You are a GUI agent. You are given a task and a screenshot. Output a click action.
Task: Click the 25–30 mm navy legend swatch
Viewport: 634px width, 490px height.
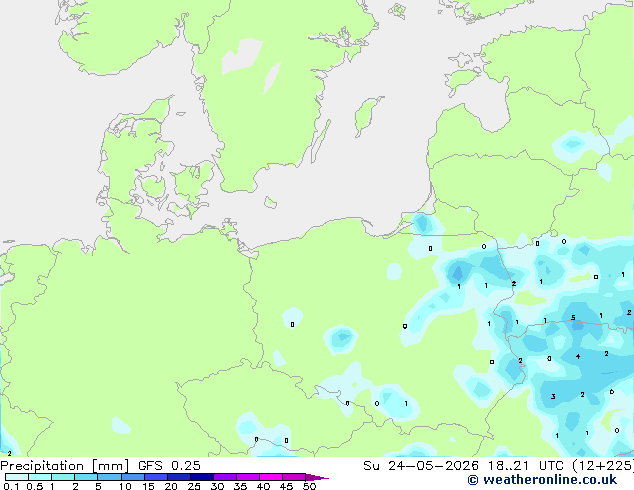[x=201, y=477]
